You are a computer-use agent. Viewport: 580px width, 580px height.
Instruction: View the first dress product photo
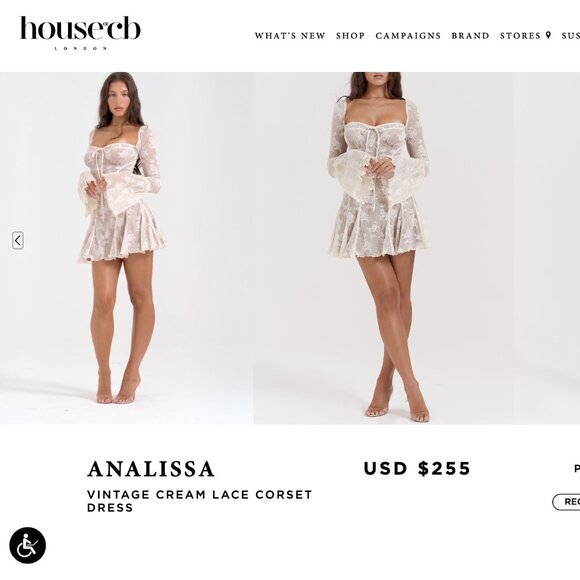(127, 248)
